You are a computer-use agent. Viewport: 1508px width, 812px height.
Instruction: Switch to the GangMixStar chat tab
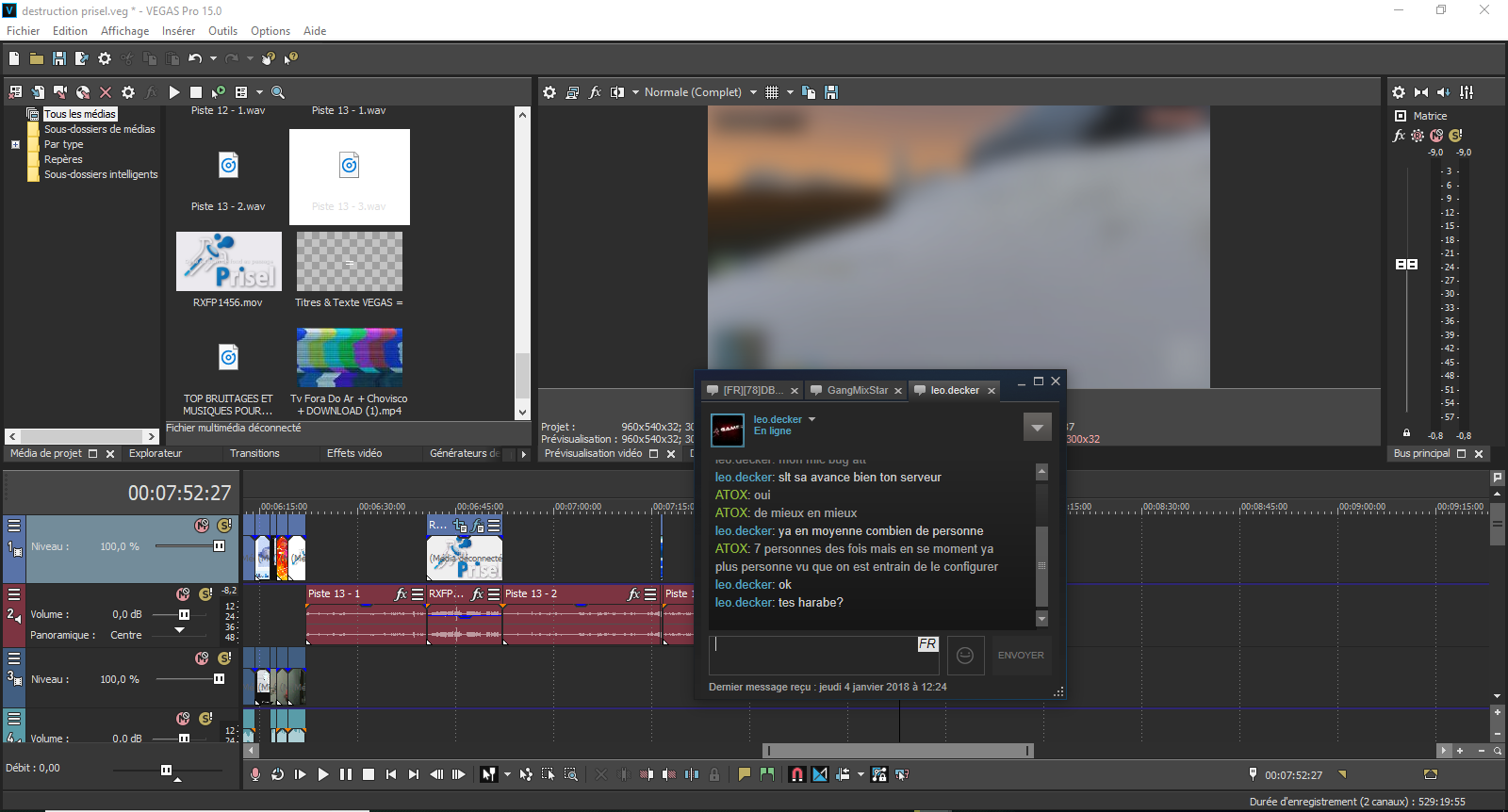click(x=858, y=390)
